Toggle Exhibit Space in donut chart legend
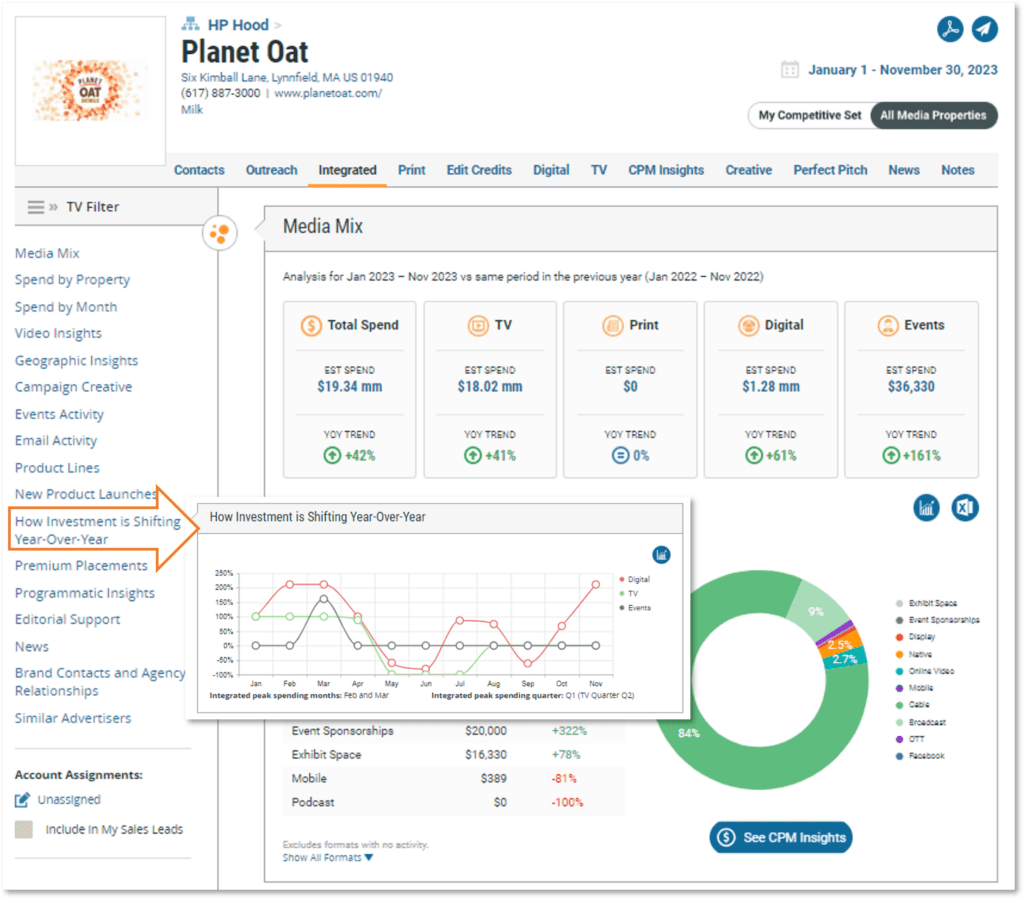Screen dimensions: 1024x899 coord(927,603)
